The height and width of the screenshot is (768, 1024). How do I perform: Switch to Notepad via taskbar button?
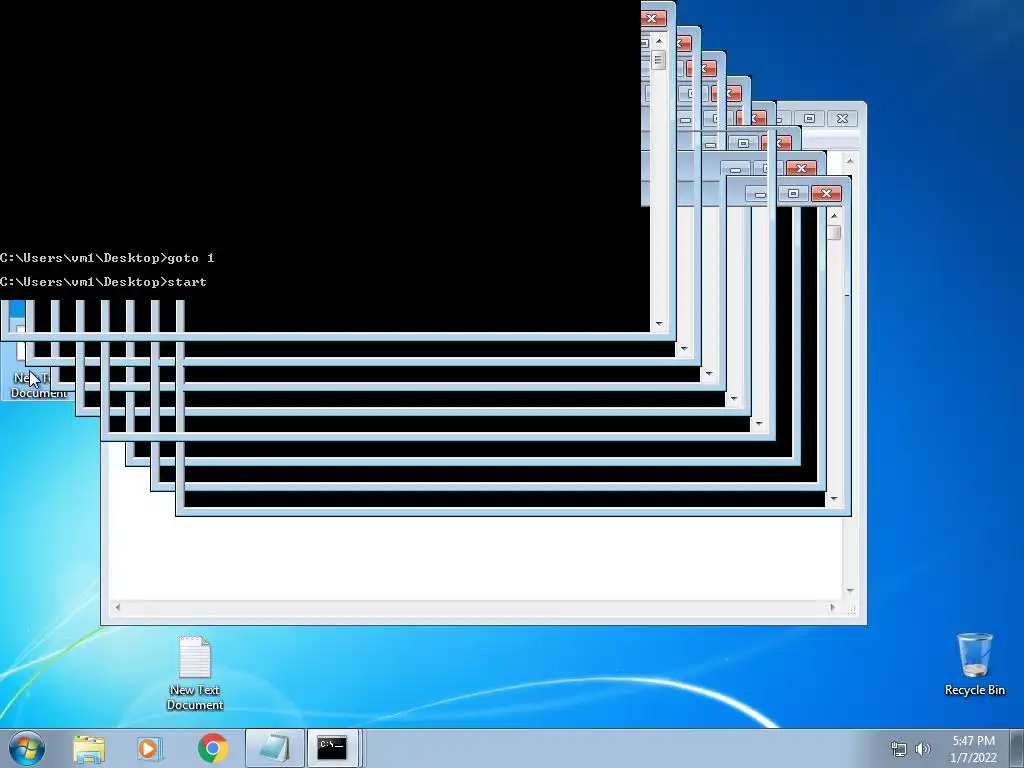pos(274,748)
